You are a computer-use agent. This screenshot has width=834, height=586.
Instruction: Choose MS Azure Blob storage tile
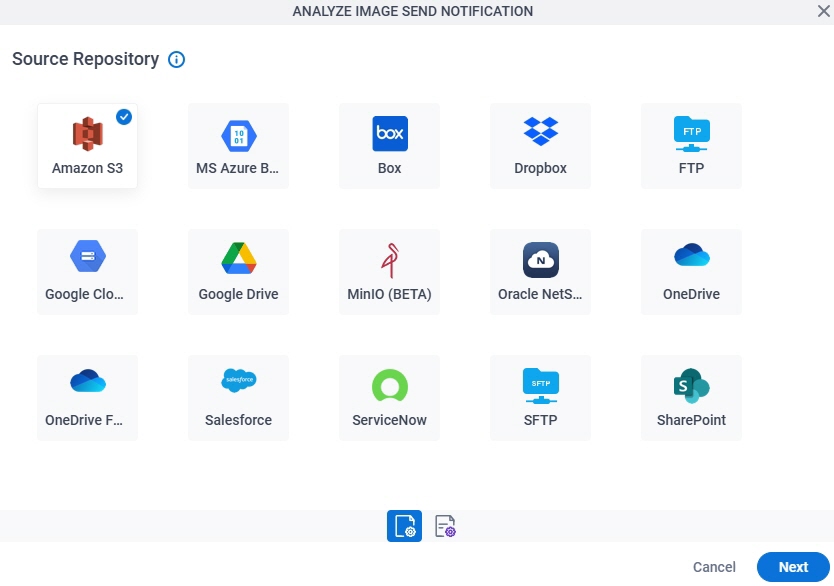[238, 146]
